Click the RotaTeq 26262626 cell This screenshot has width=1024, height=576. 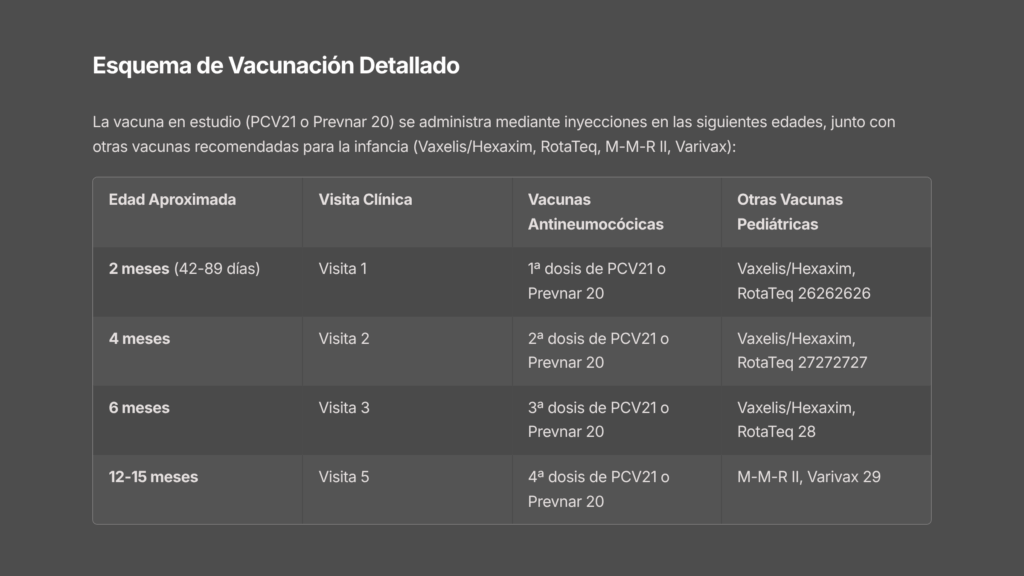click(804, 293)
